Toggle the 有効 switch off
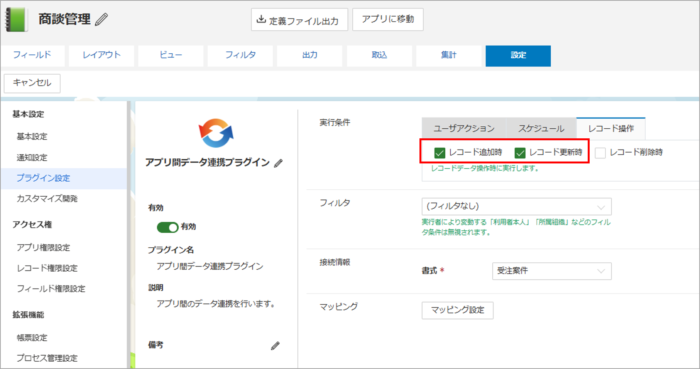This screenshot has height=369, width=700. 167,227
